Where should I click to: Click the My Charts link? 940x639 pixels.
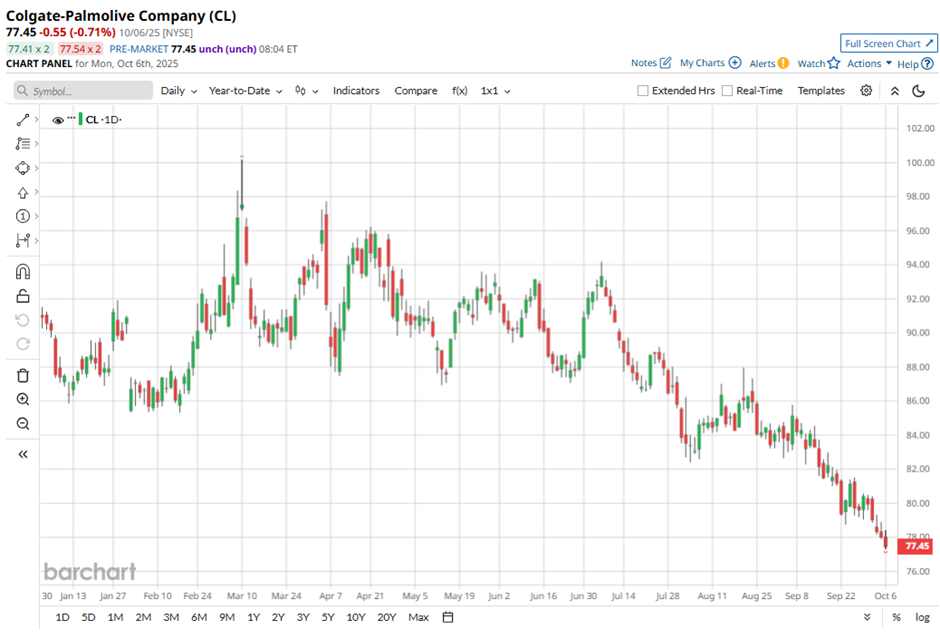[702, 63]
